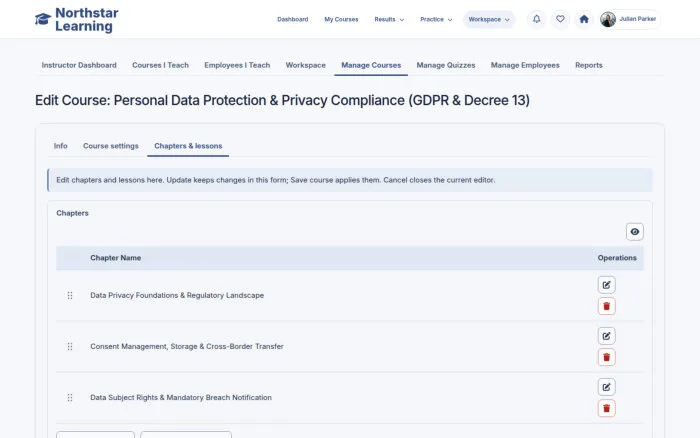Click chapter name Data Subject Rights & Mandatory Breach Notification
The width and height of the screenshot is (700, 438).
click(181, 397)
